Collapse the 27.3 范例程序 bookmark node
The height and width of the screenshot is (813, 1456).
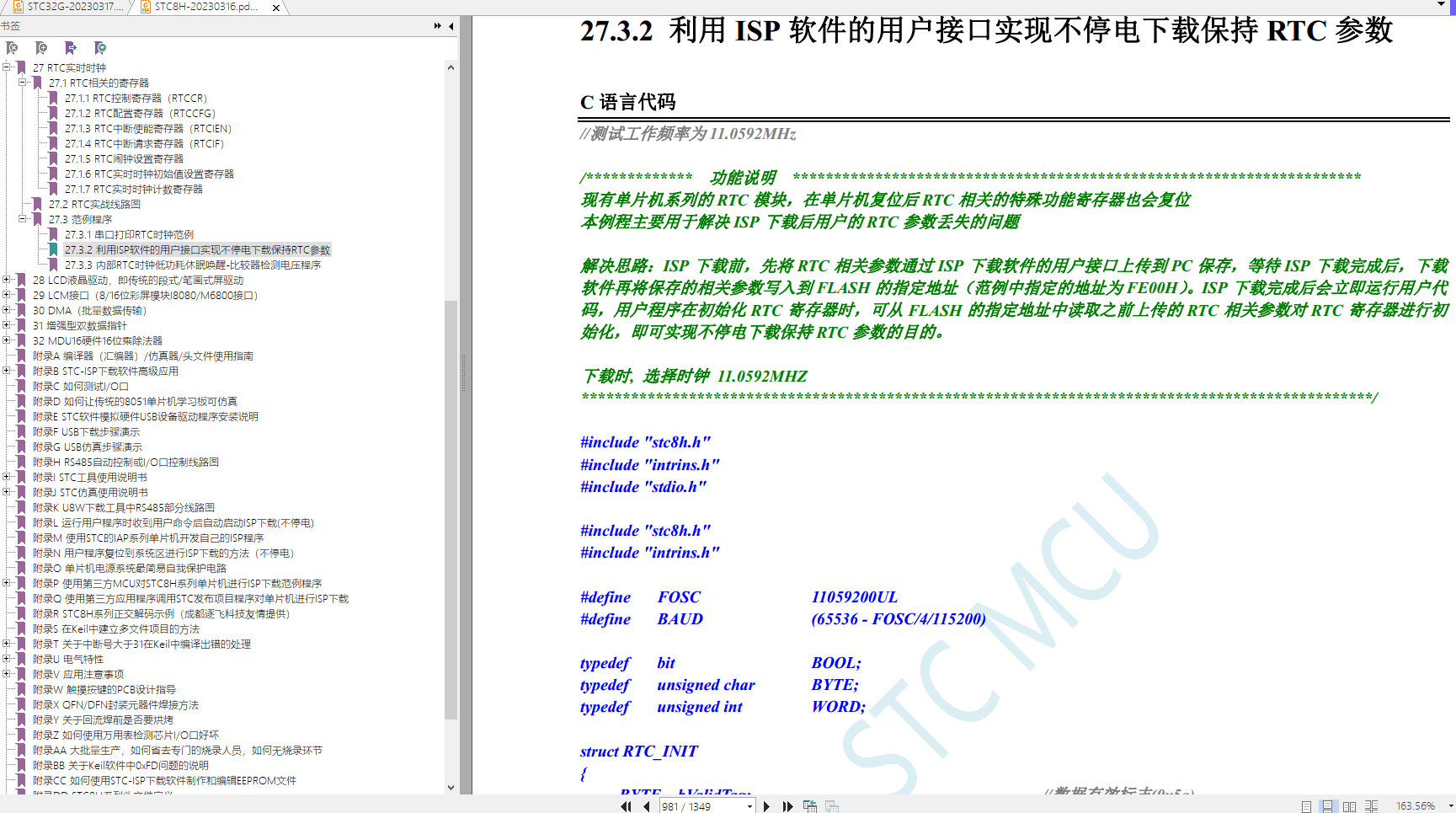click(23, 219)
